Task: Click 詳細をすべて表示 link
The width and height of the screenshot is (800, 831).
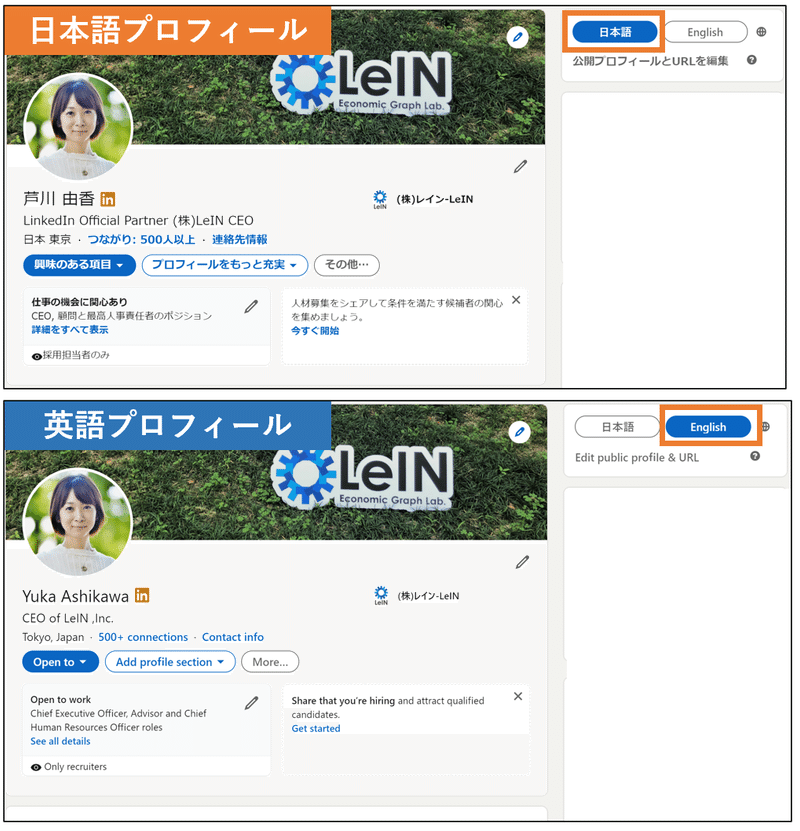Action: click(70, 330)
